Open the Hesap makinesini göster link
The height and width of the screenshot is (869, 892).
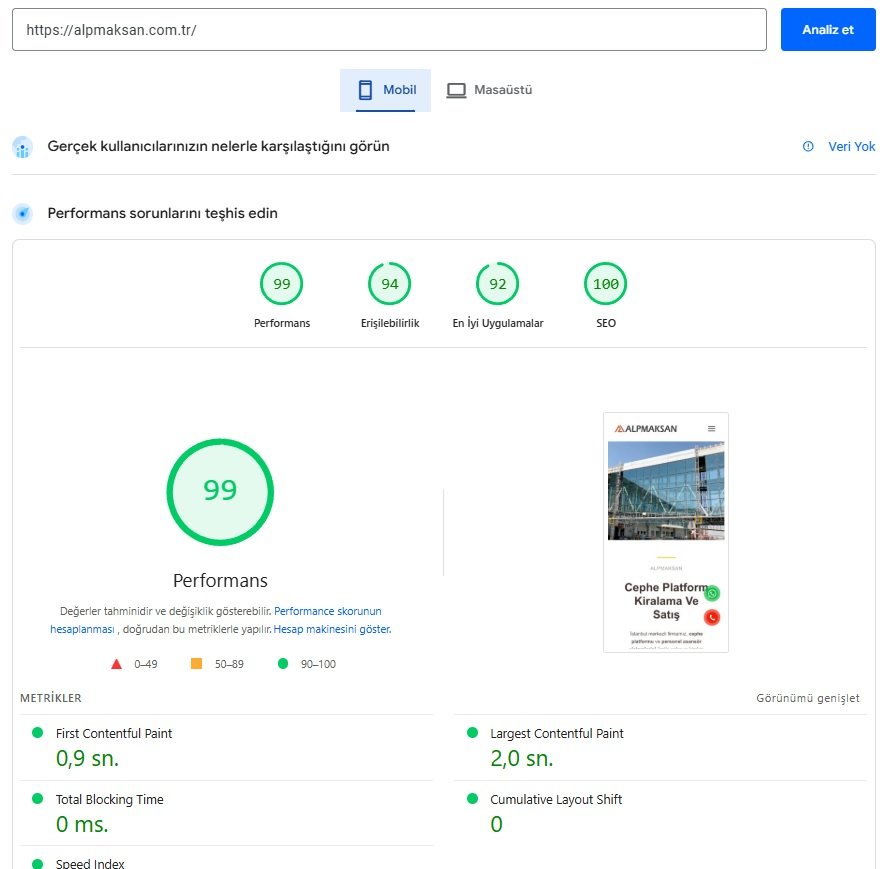[x=332, y=629]
